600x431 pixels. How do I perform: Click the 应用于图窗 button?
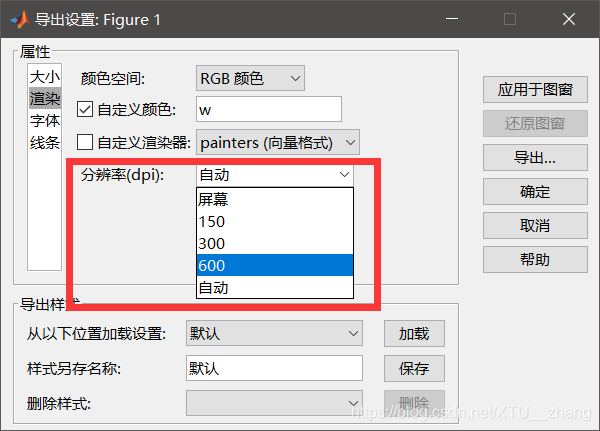coord(535,90)
